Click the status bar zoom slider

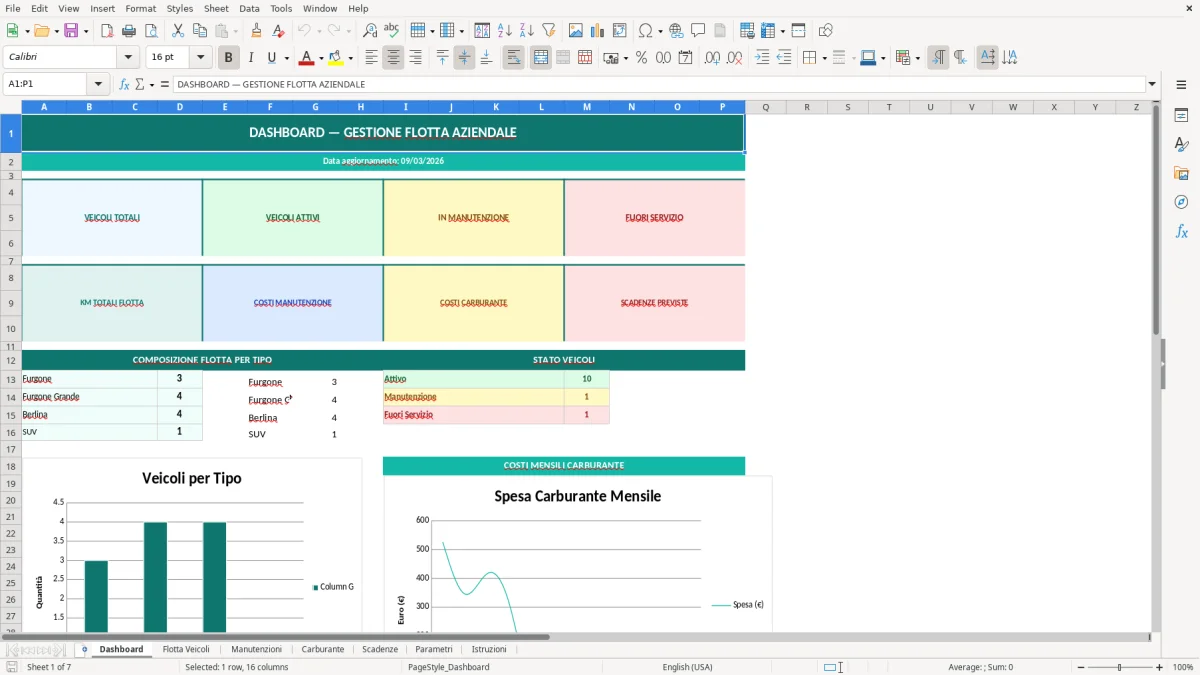1118,667
